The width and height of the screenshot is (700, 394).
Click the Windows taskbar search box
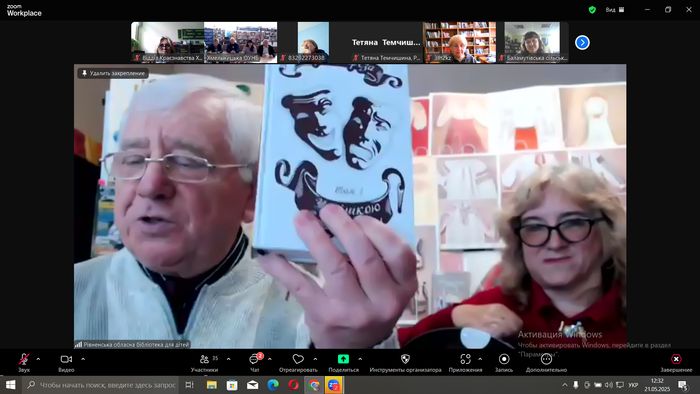101,385
